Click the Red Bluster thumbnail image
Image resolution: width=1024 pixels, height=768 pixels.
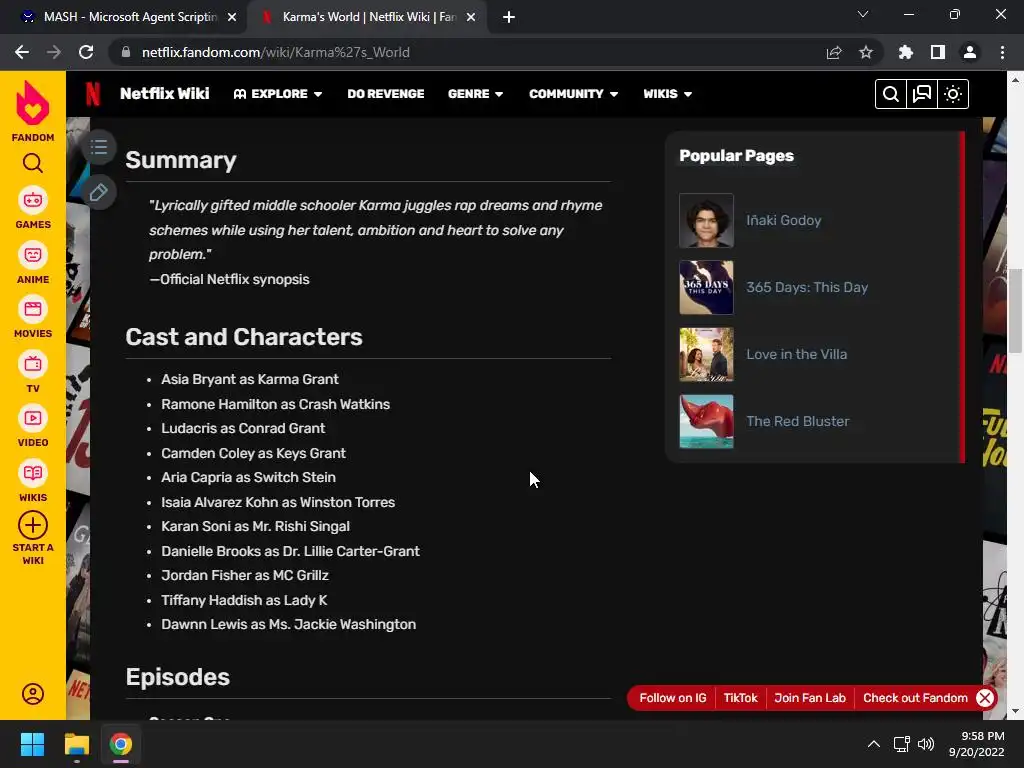706,421
